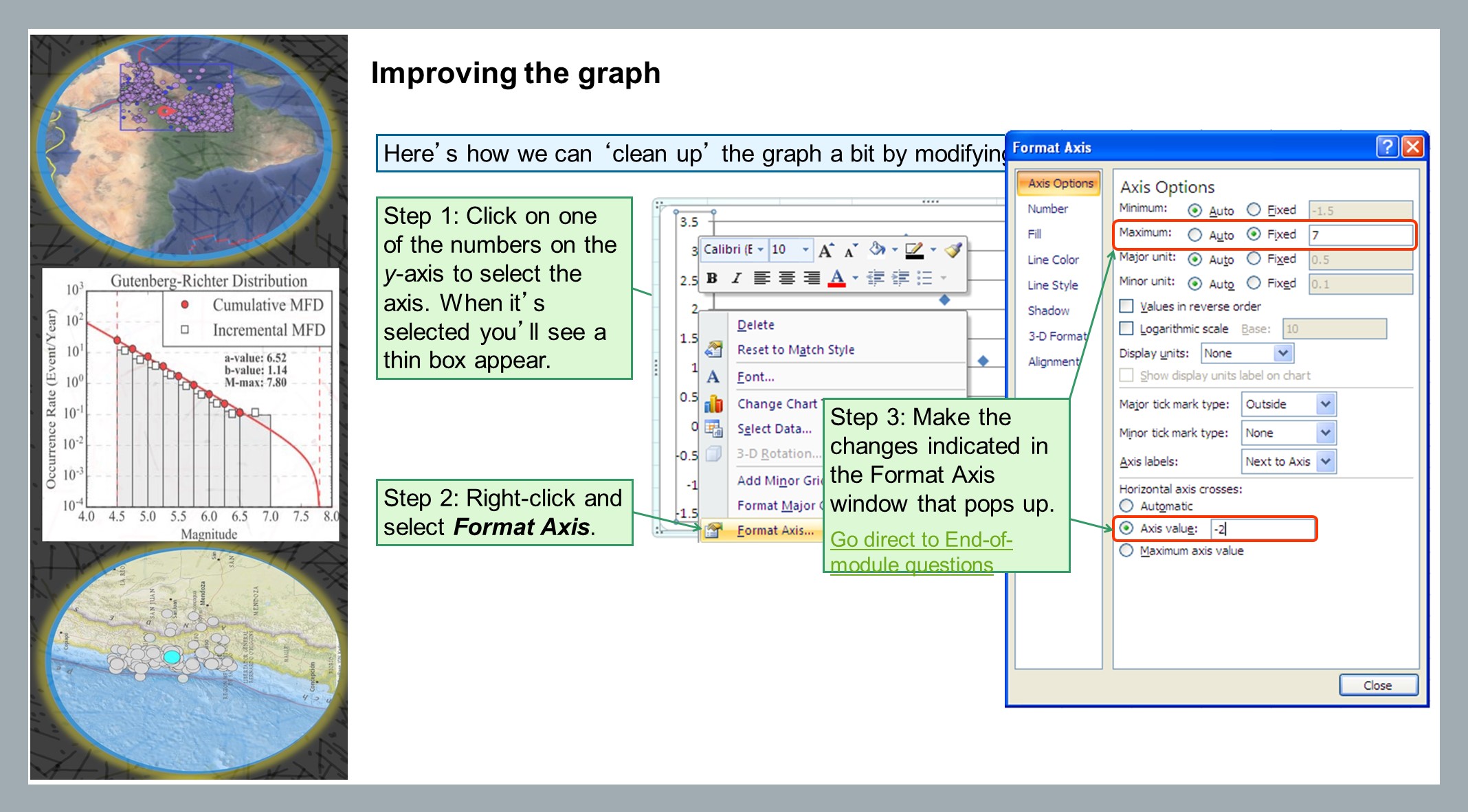Open the font size dropdown
This screenshot has width=1468, height=812.
(x=805, y=249)
